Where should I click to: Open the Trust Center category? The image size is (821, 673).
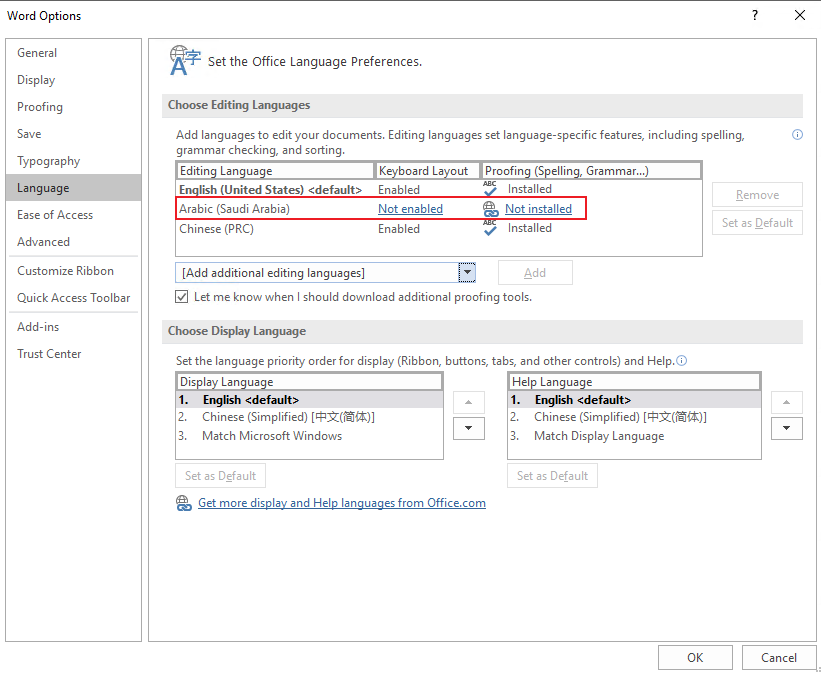point(73,354)
